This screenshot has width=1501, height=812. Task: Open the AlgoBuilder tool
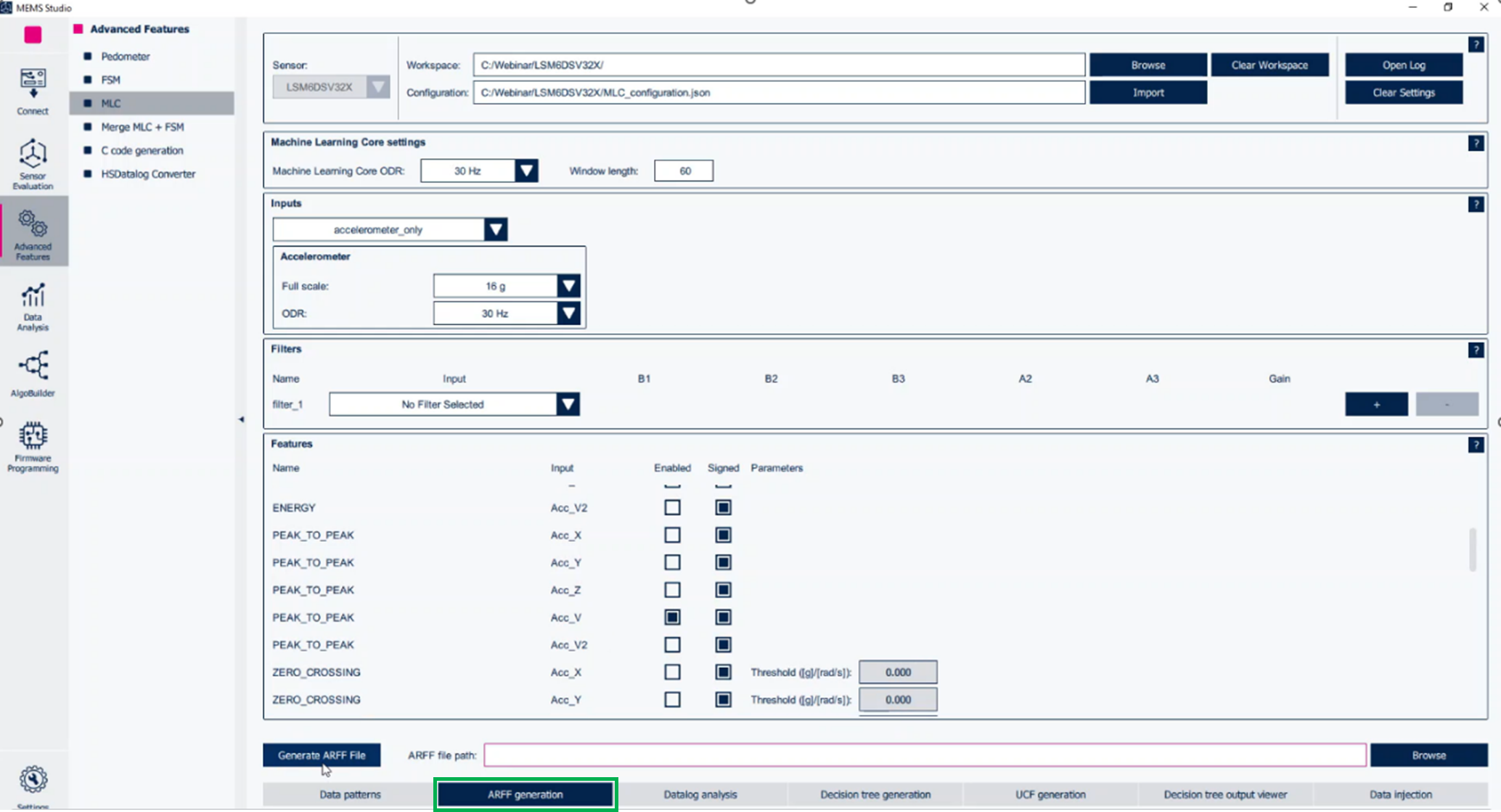(x=34, y=372)
